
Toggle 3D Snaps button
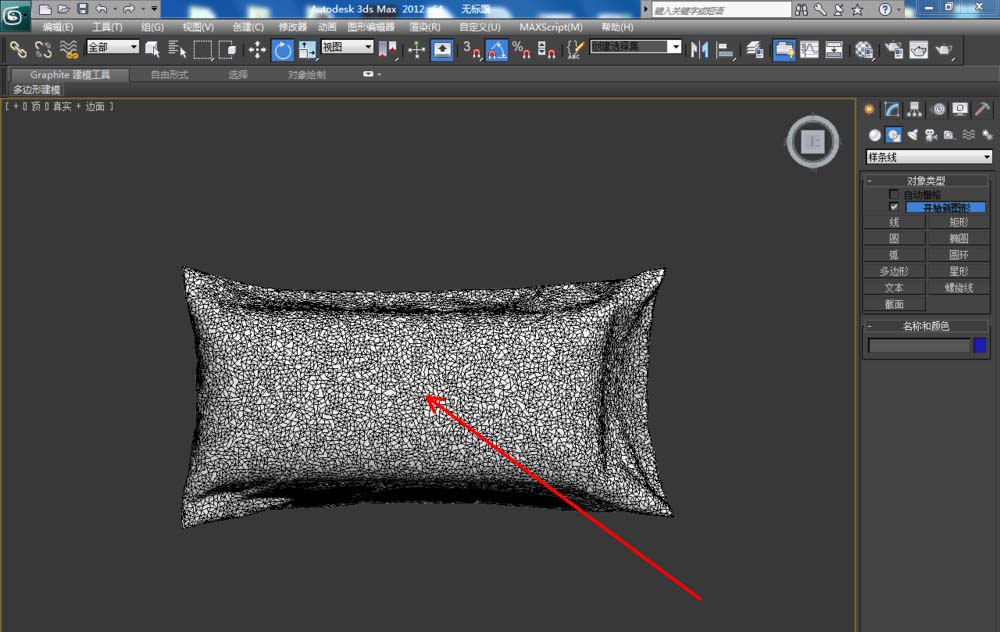[x=471, y=50]
